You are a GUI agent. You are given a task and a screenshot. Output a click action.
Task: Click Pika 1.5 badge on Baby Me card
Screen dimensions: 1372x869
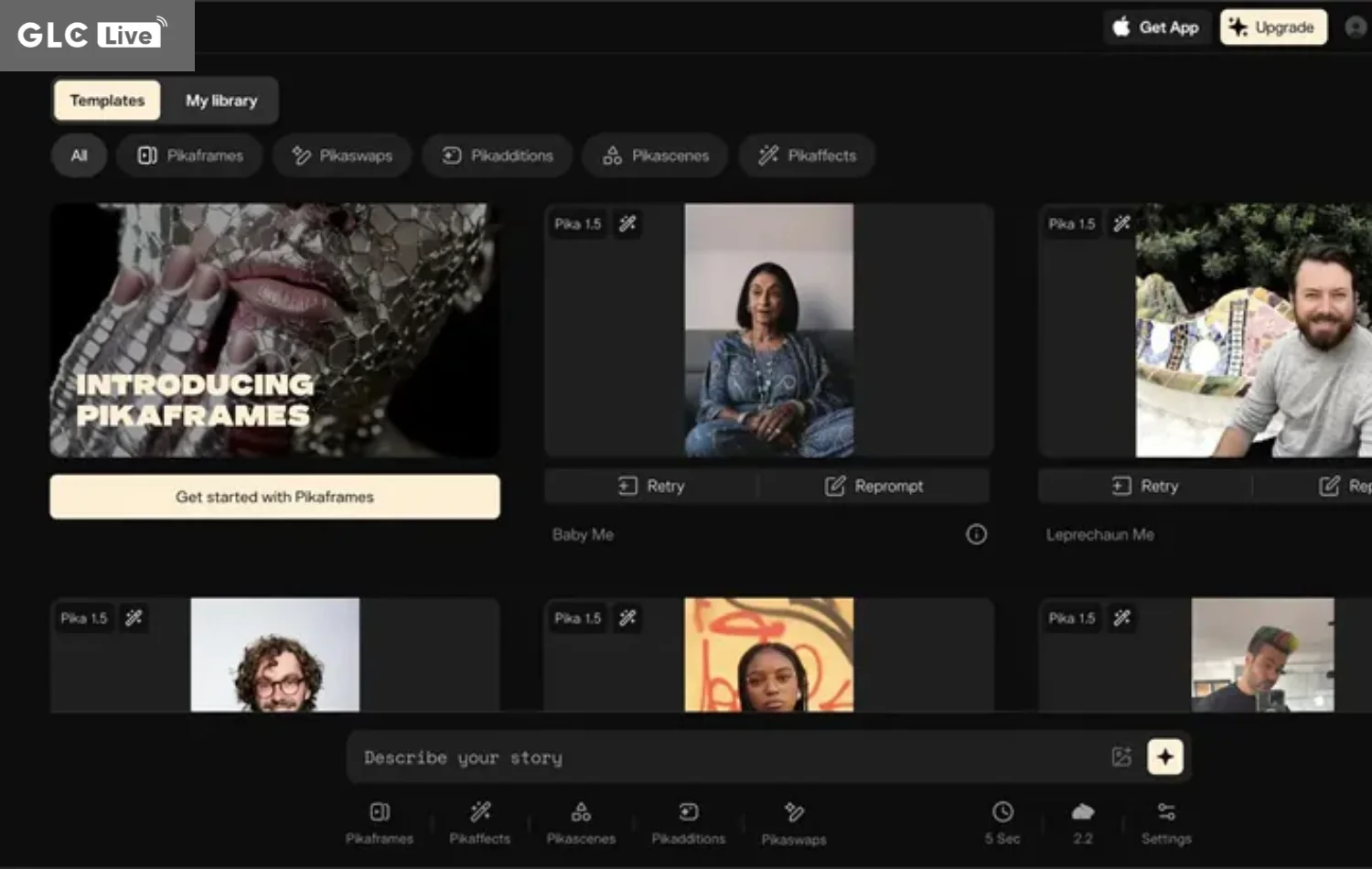[x=578, y=224]
